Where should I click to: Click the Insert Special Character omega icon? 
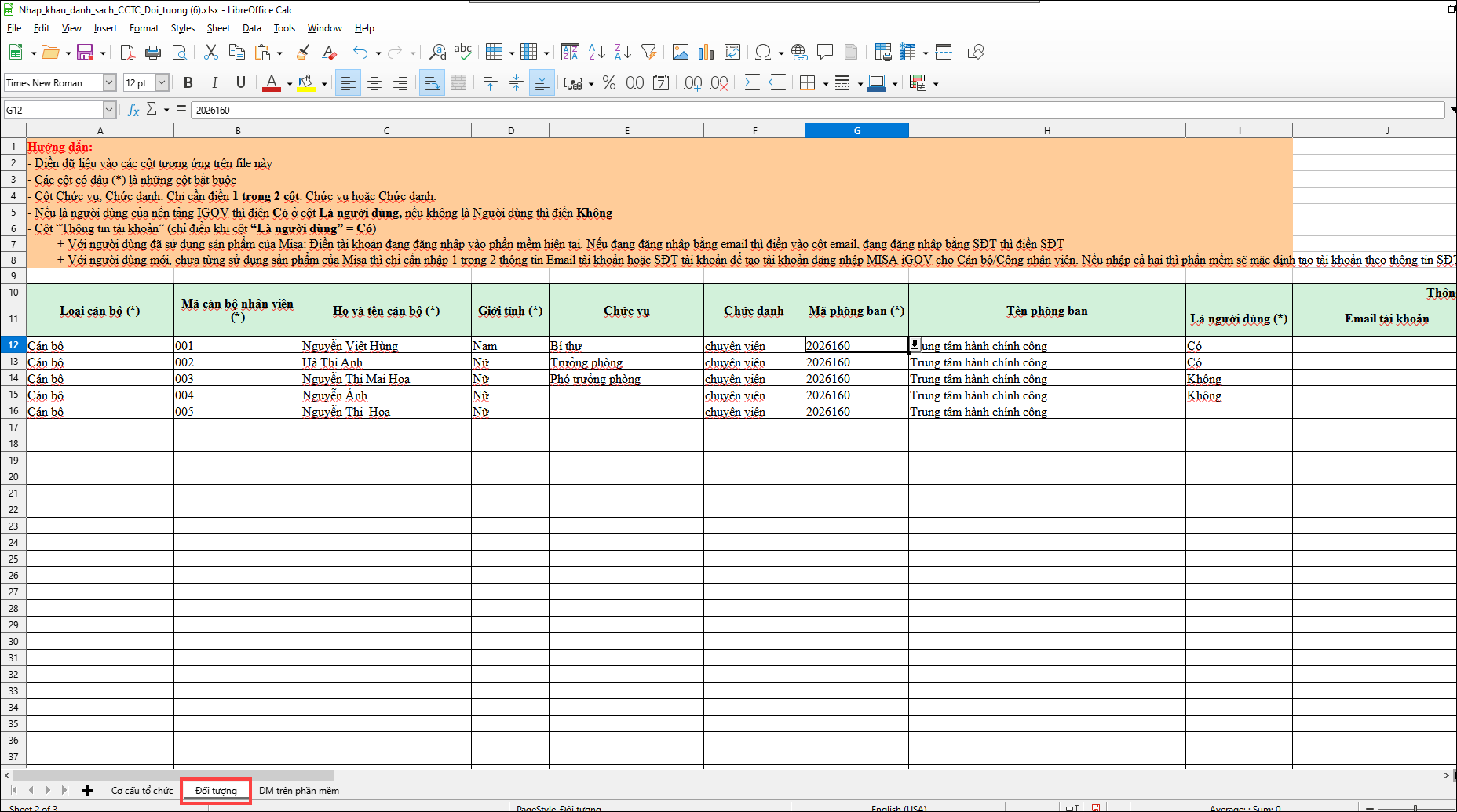[x=763, y=53]
